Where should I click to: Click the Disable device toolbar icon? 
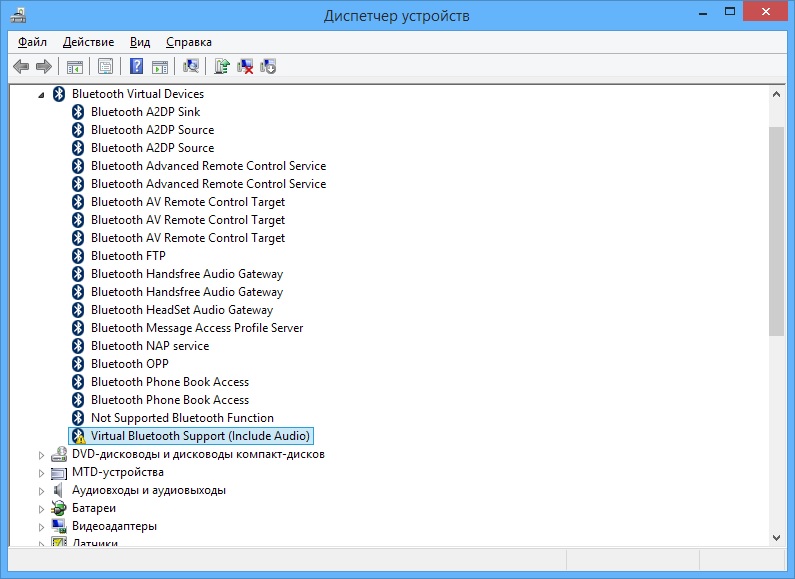(268, 66)
